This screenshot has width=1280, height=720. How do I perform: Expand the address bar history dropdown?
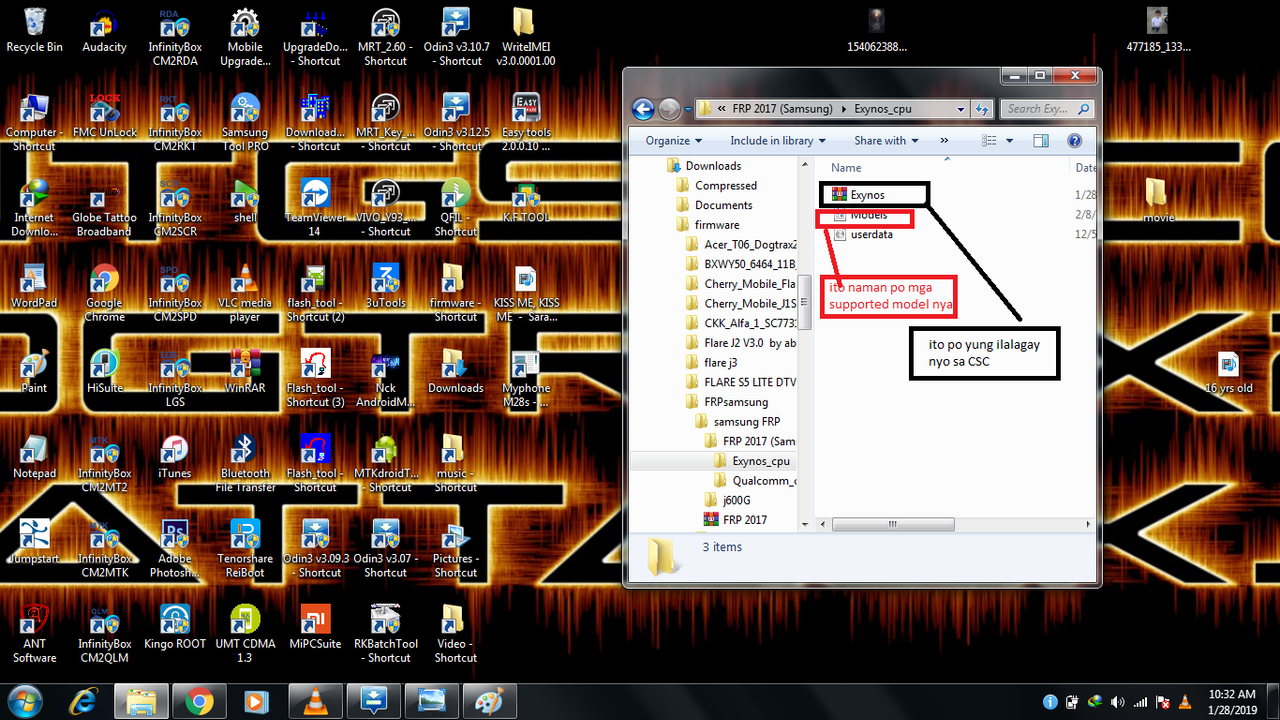click(961, 109)
